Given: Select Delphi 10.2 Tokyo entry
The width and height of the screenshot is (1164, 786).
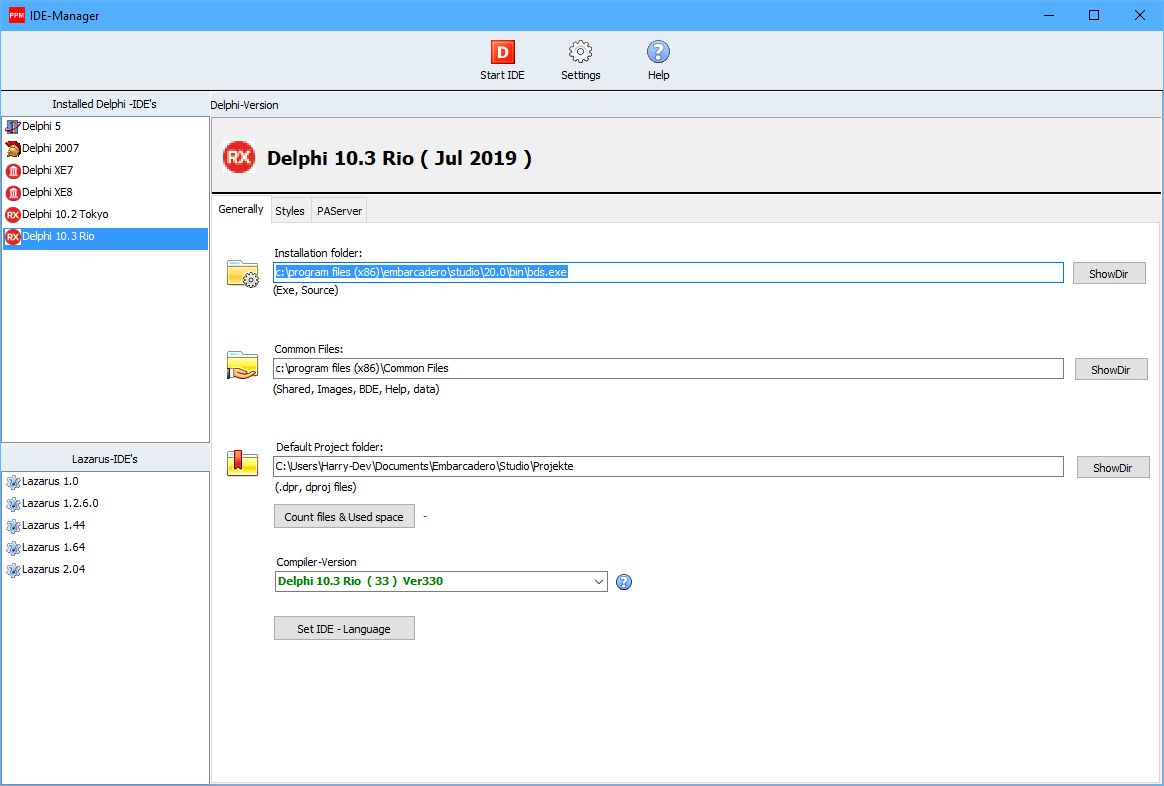Looking at the screenshot, I should coord(105,214).
